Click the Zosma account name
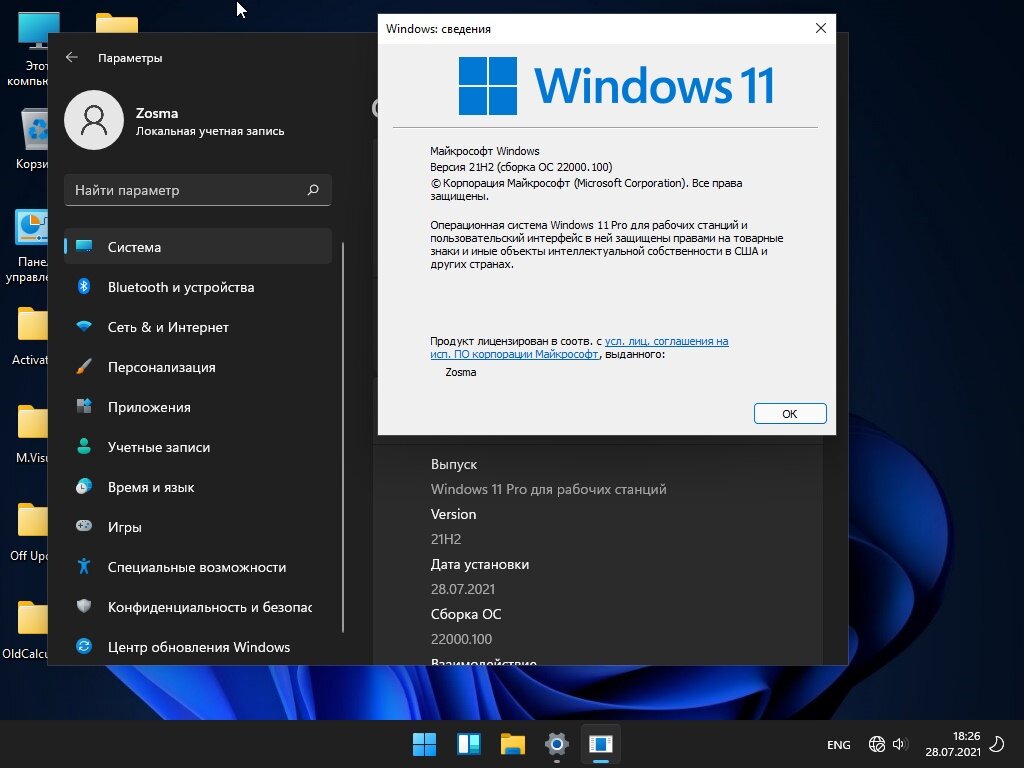 157,113
